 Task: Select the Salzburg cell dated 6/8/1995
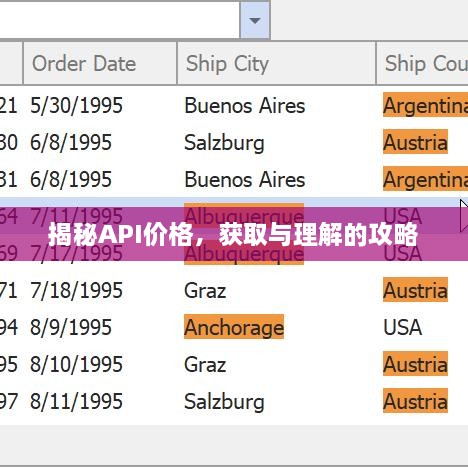[224, 142]
